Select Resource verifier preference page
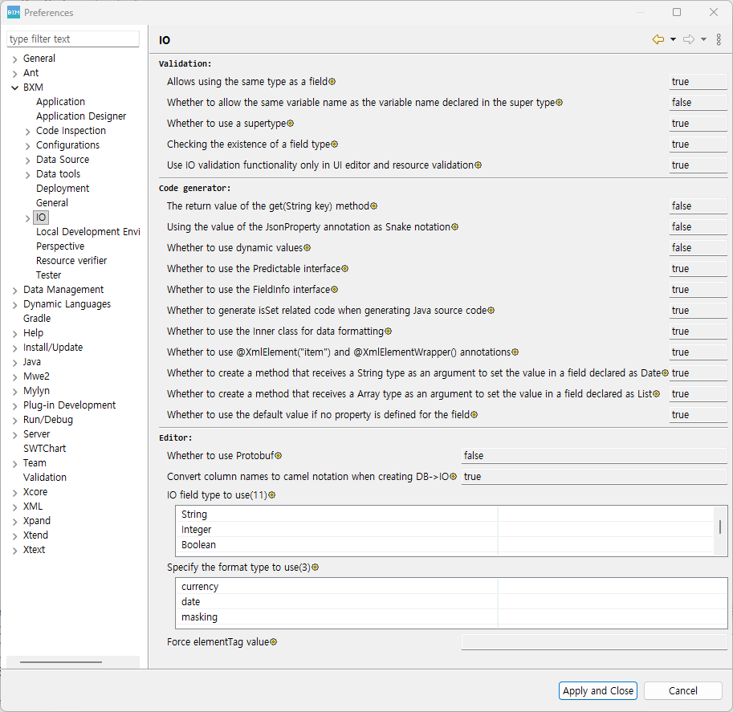This screenshot has width=733, height=712. [71, 261]
